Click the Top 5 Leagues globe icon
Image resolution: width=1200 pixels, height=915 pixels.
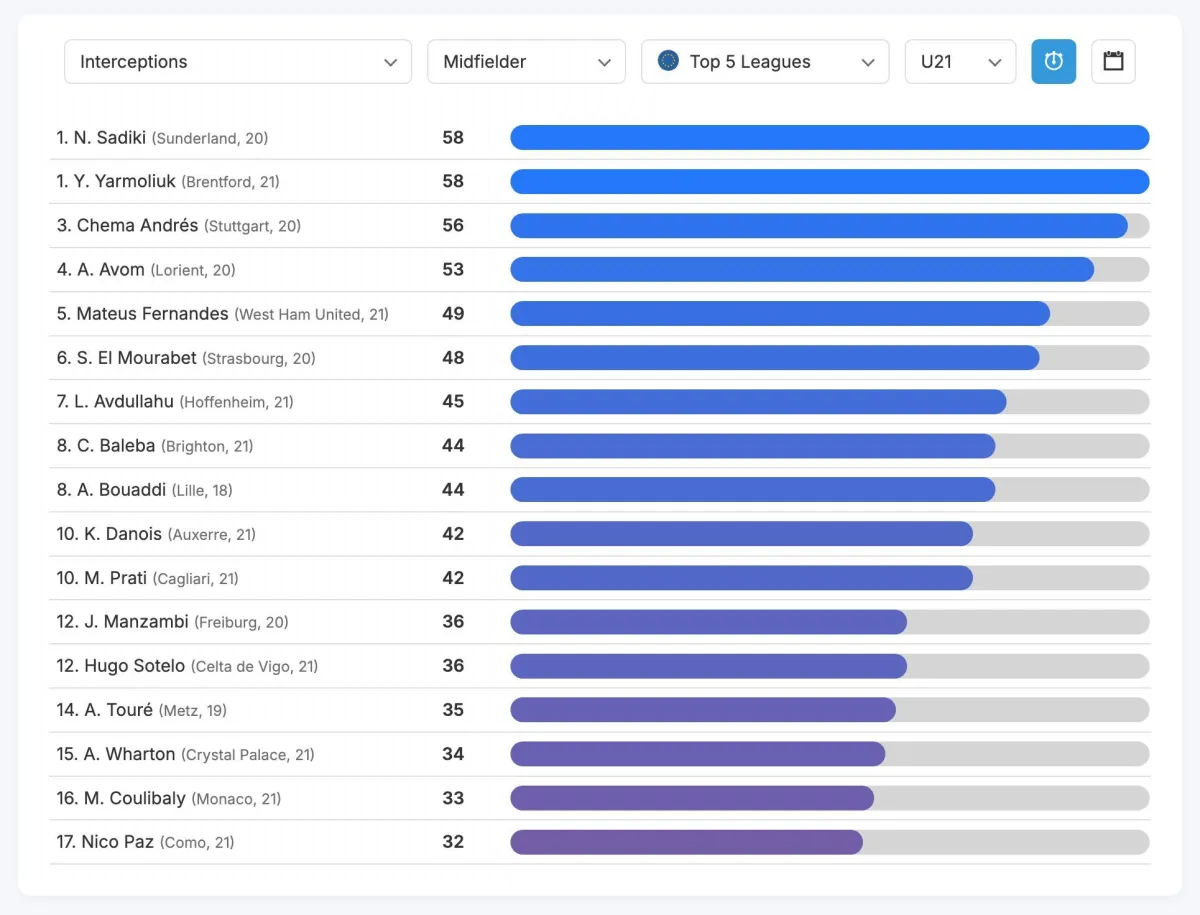tap(668, 61)
